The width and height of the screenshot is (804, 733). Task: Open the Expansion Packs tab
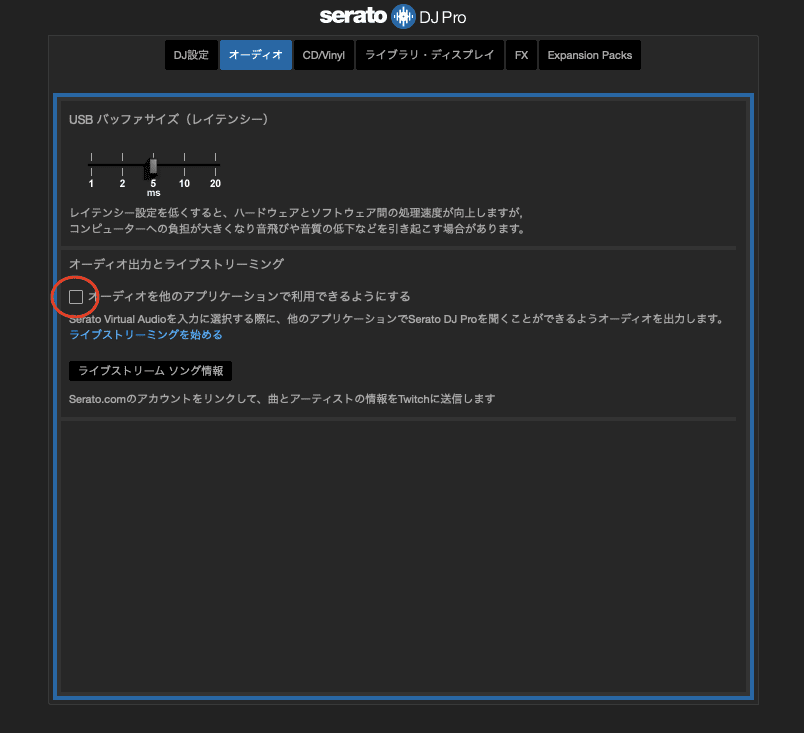click(x=590, y=55)
